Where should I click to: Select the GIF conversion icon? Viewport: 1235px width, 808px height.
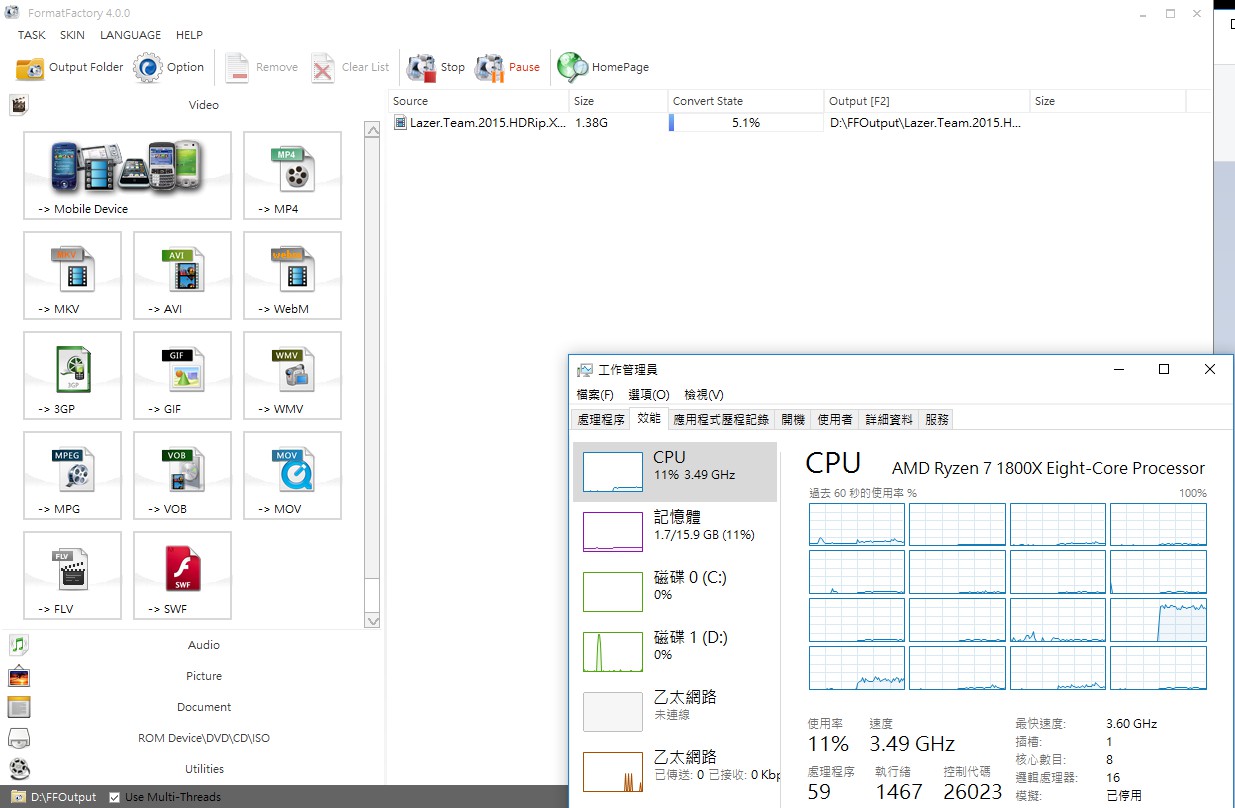pyautogui.click(x=182, y=375)
